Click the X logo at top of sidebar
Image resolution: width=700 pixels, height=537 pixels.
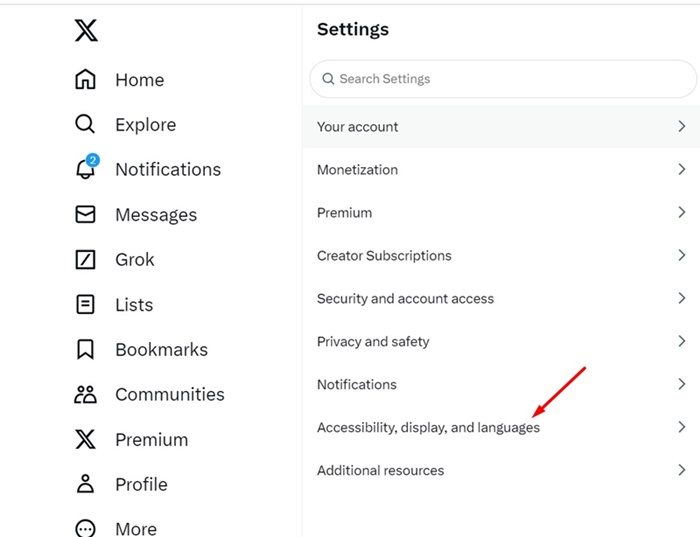coord(86,30)
